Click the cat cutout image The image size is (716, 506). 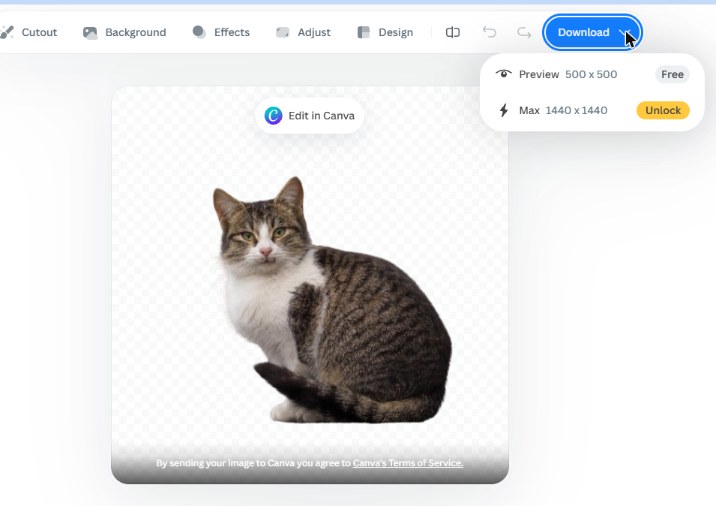(332, 301)
